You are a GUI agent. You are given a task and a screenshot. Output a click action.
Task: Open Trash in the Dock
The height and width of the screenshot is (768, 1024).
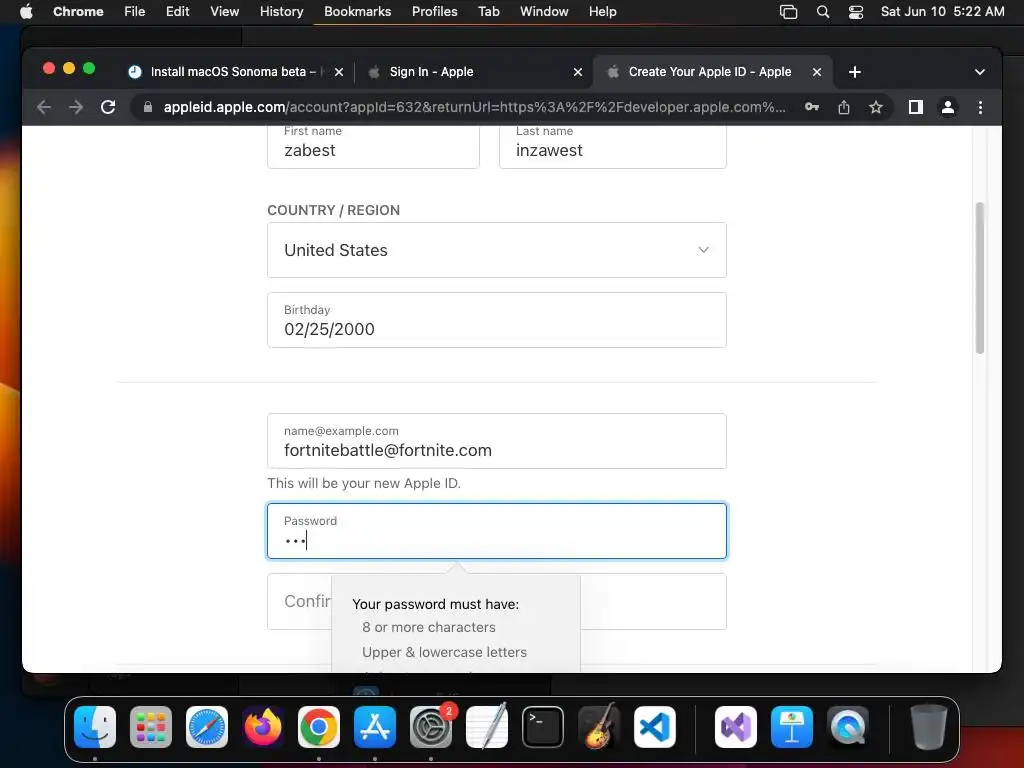tap(929, 727)
